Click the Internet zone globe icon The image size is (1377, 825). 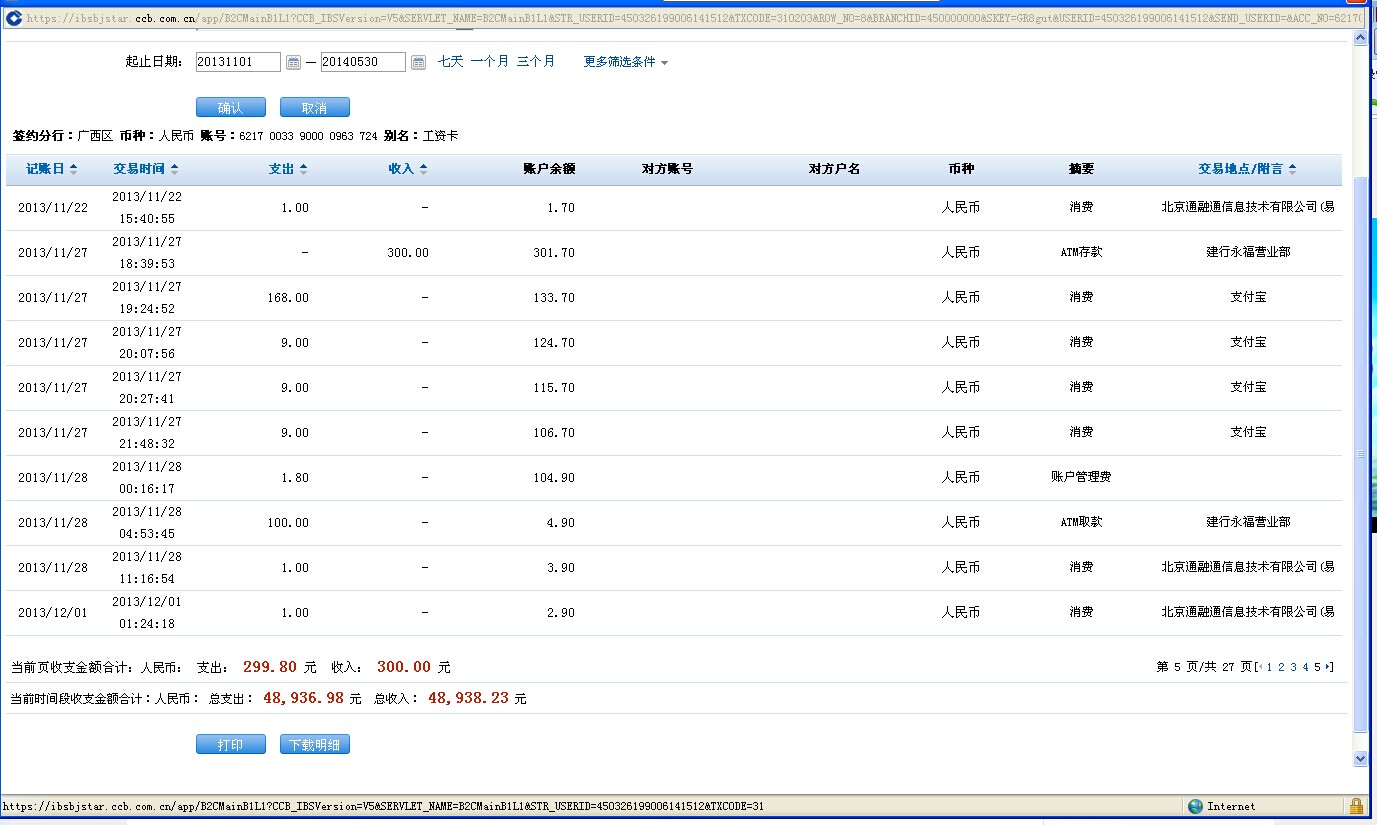tap(1195, 806)
